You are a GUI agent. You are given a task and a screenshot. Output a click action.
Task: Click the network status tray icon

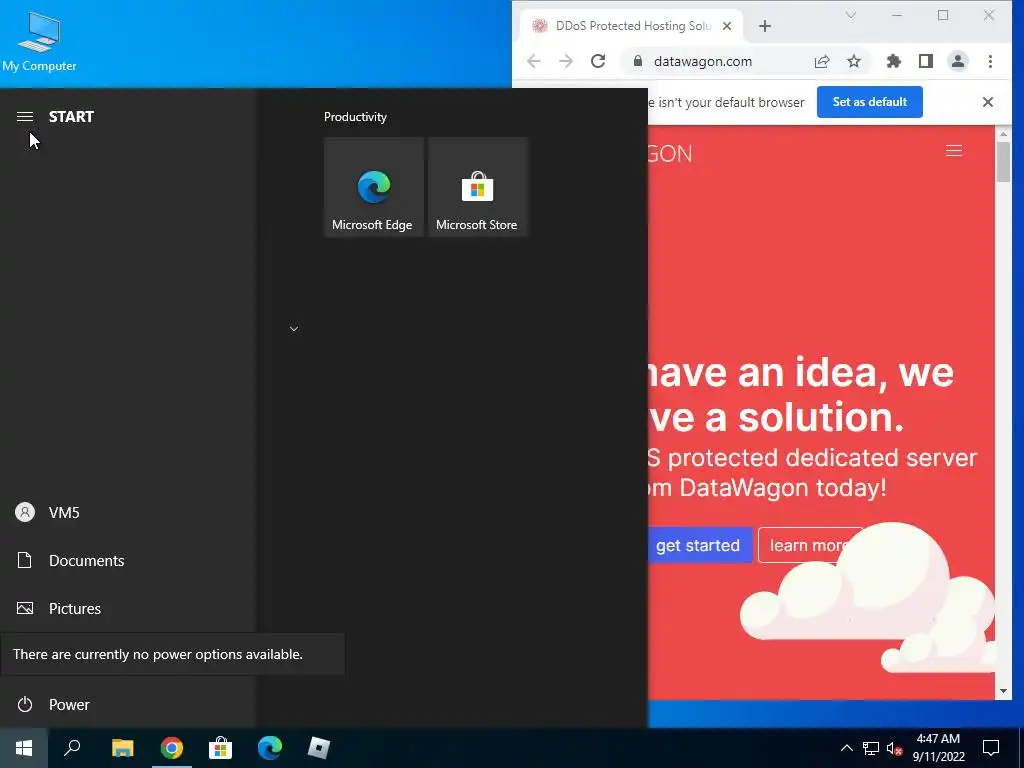[x=871, y=748]
